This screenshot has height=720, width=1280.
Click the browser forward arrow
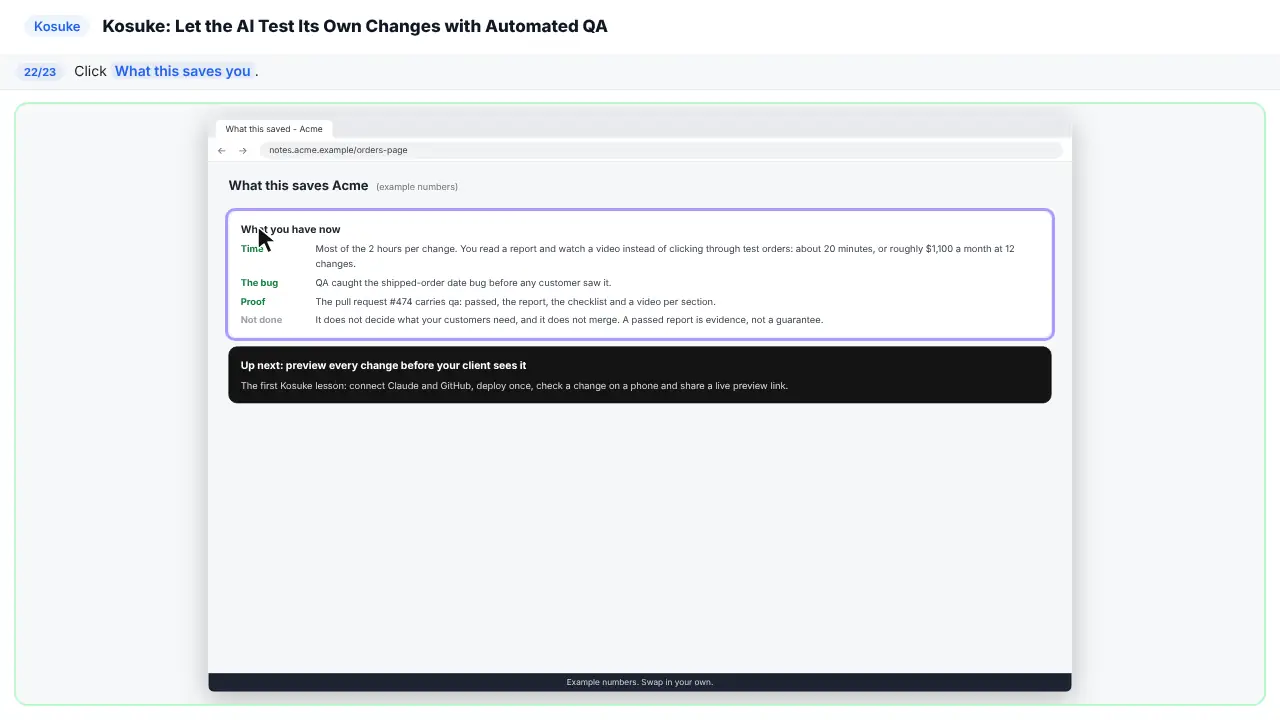pyautogui.click(x=243, y=150)
